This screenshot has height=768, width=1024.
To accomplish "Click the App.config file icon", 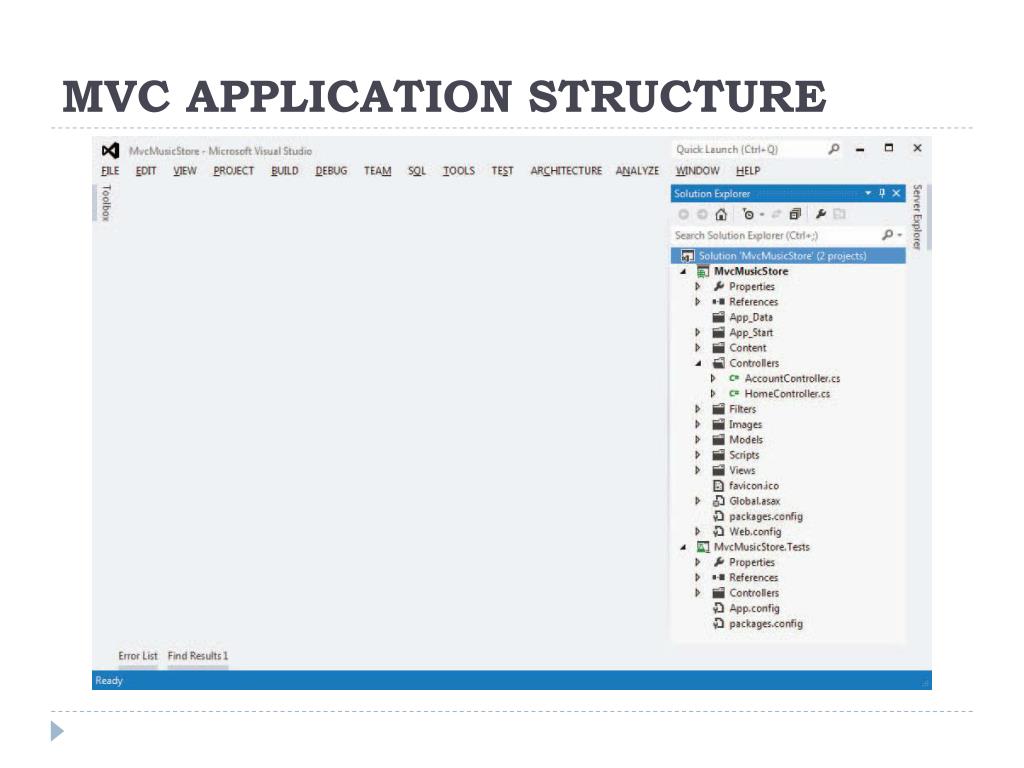I will tap(718, 608).
